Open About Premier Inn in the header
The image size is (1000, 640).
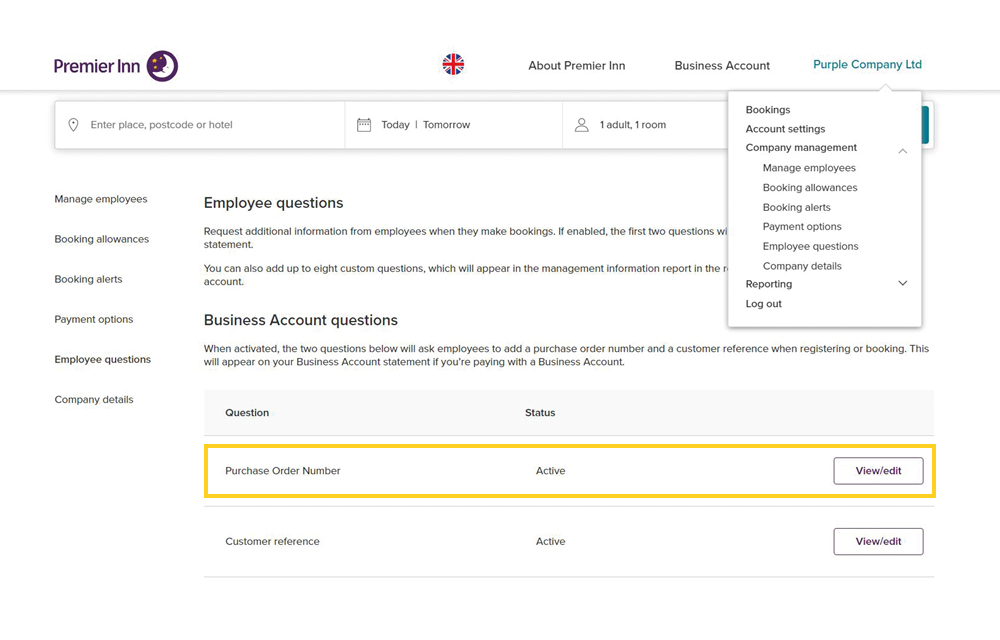[577, 66]
